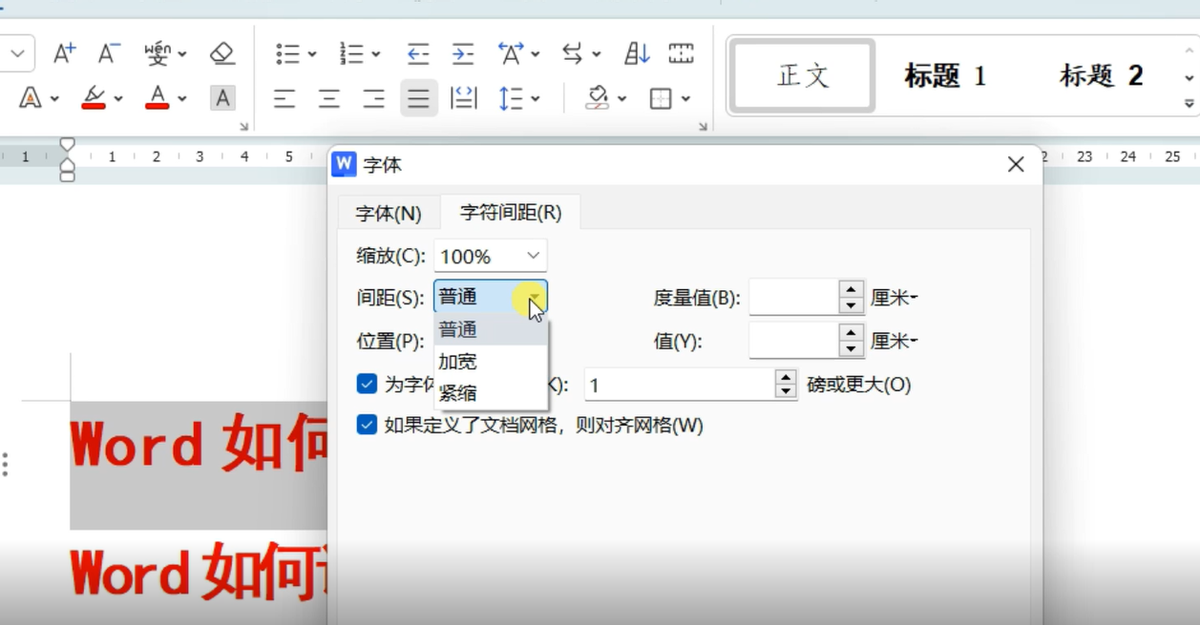Click the justify alignment icon

(419, 98)
